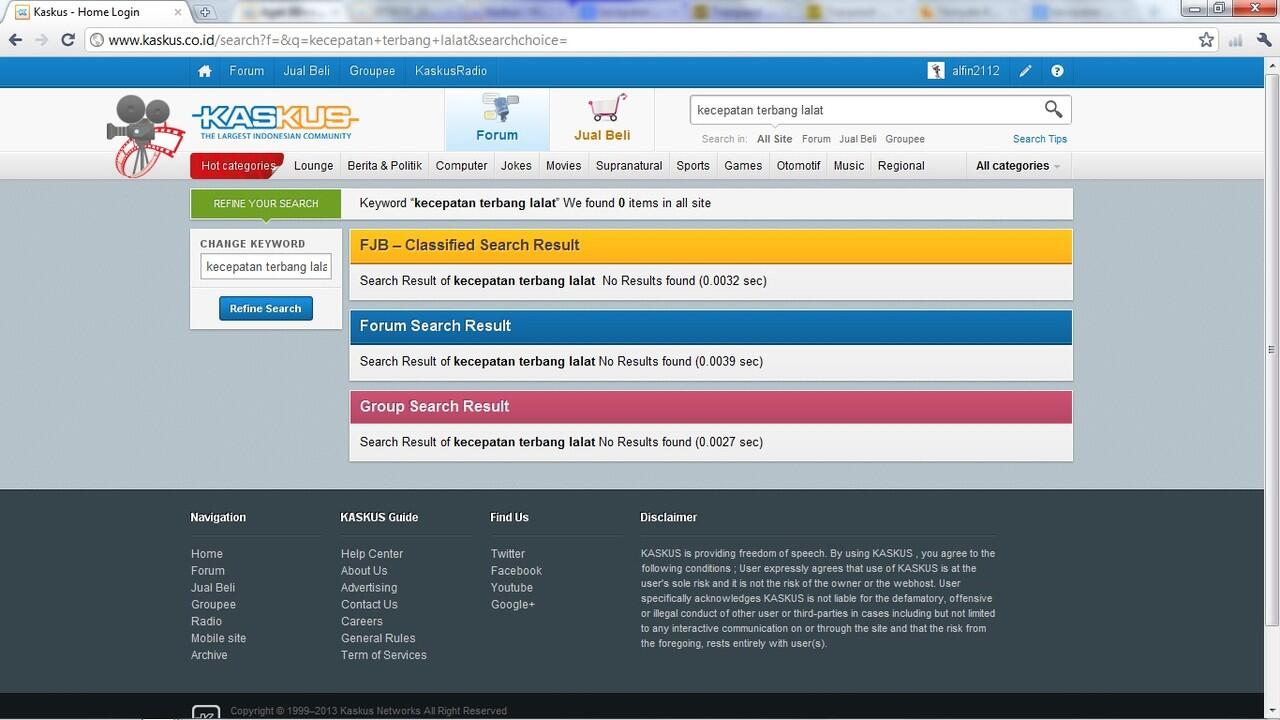This screenshot has height=720, width=1280.
Task: Open footer Mobile site link
Action: click(218, 639)
